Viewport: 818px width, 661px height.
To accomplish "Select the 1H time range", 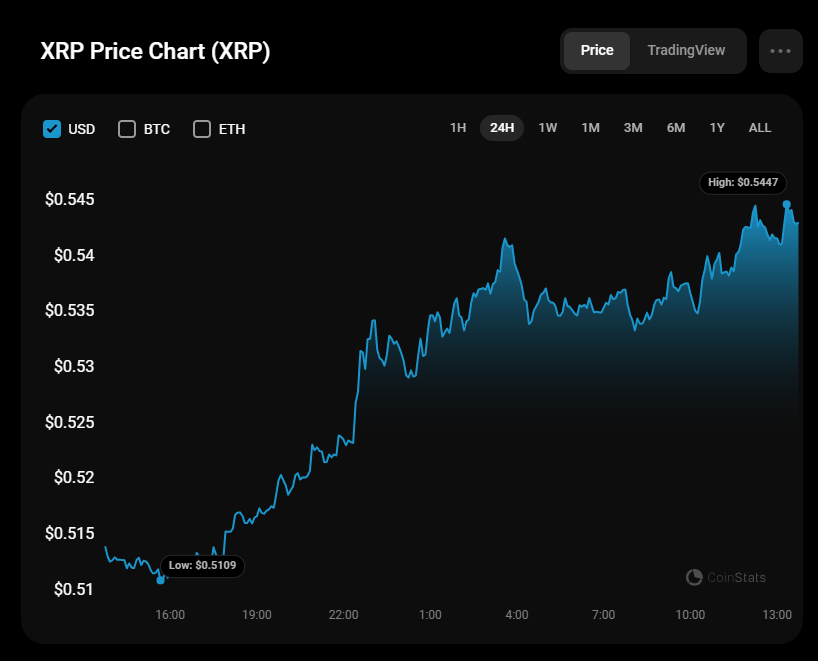I will (458, 128).
